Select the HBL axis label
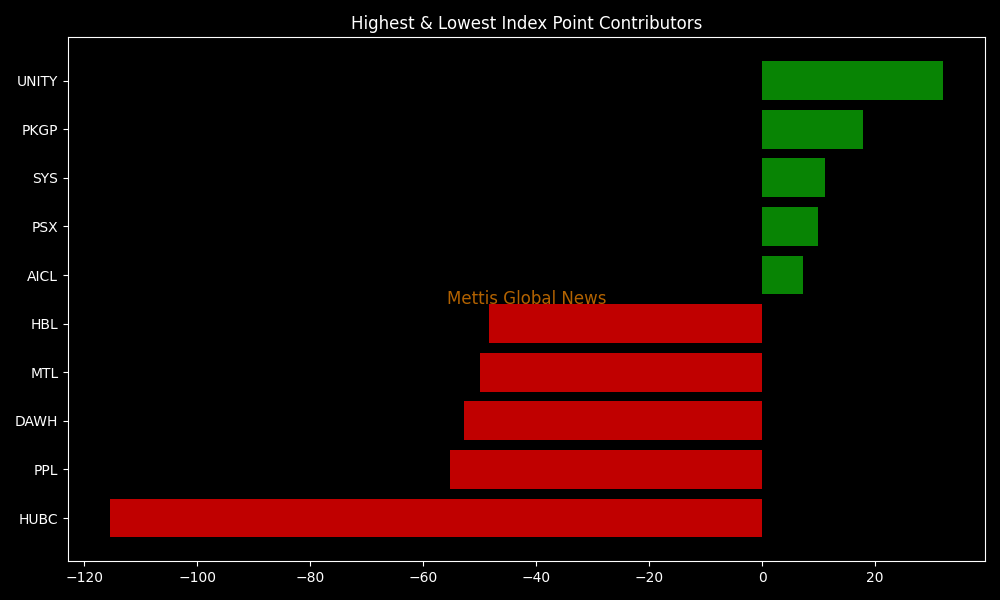1000x600 pixels. (45, 325)
